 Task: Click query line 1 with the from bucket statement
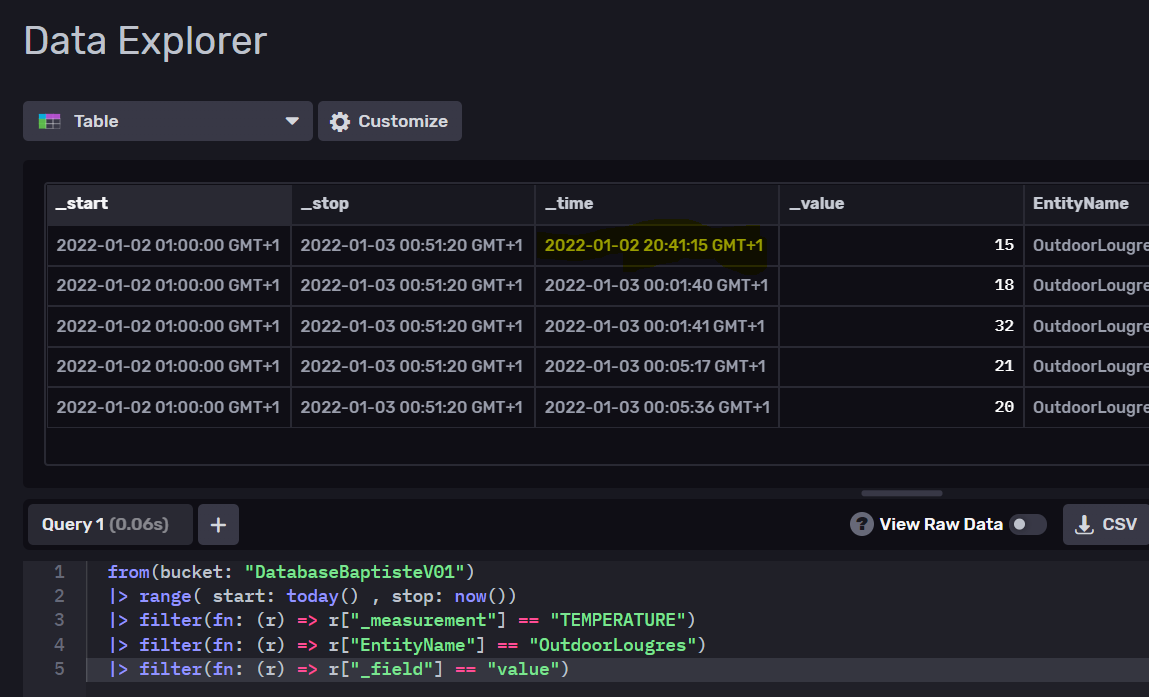(291, 572)
